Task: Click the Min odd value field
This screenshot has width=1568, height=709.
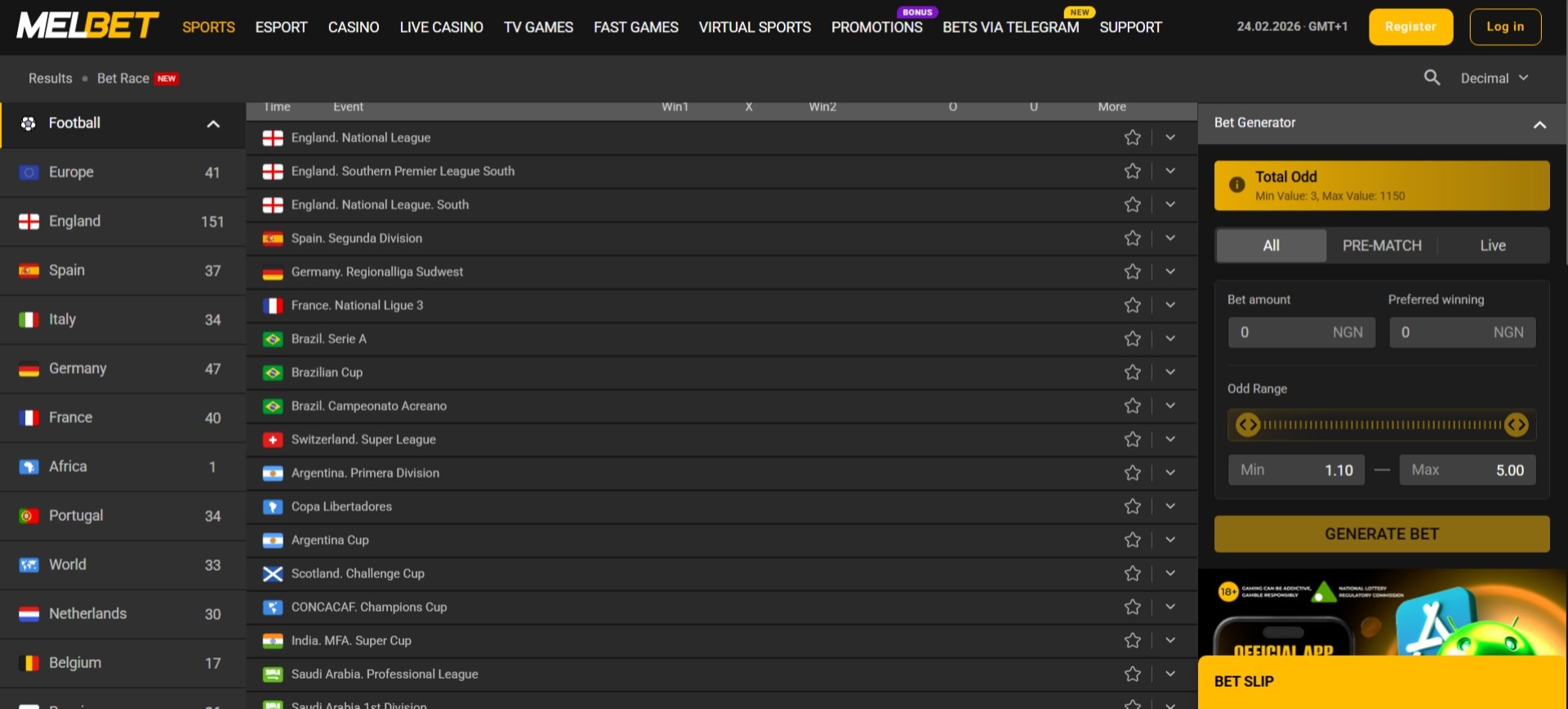Action: pos(1297,470)
